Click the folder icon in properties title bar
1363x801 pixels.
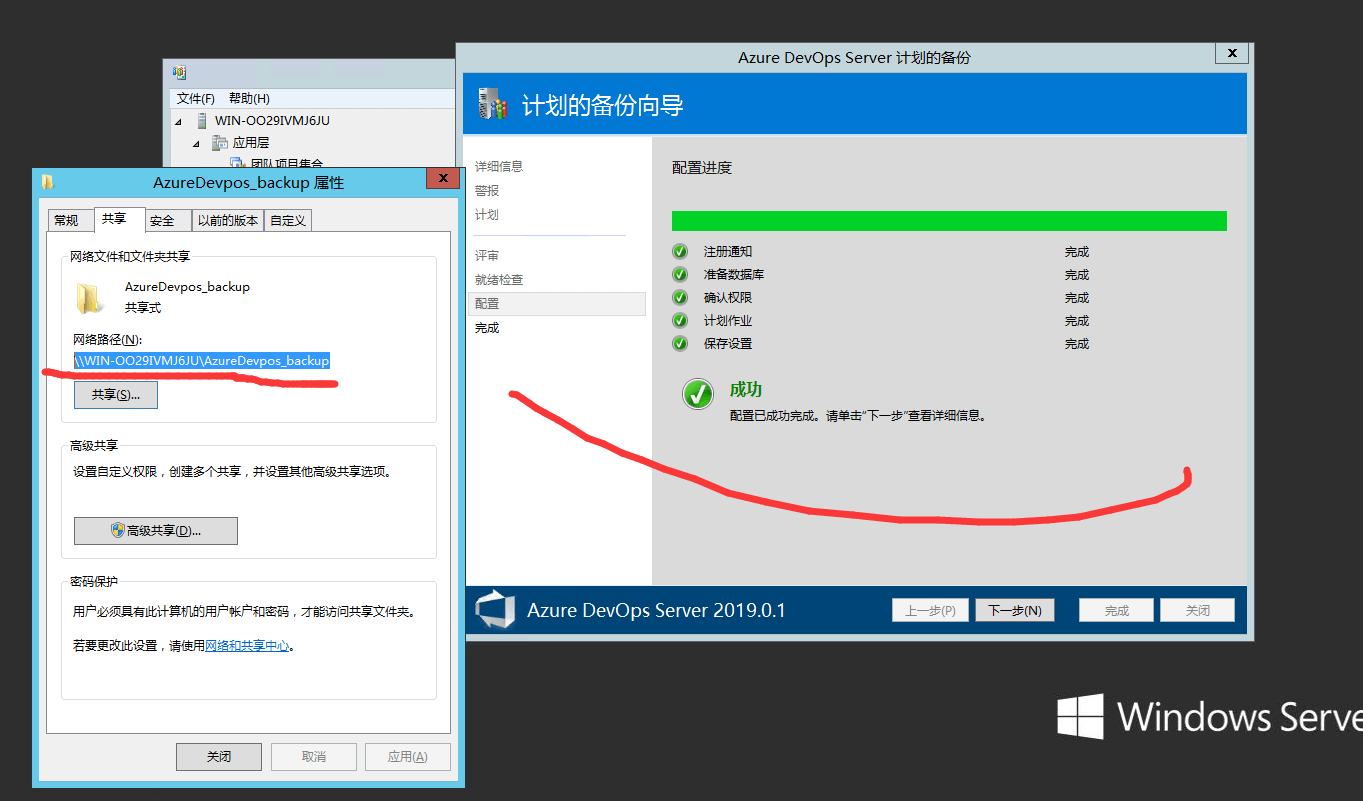point(47,182)
